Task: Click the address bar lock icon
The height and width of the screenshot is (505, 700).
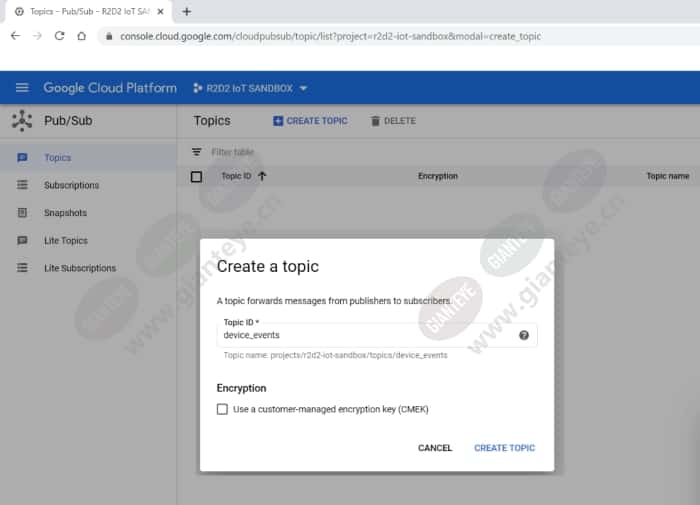Action: (x=109, y=36)
